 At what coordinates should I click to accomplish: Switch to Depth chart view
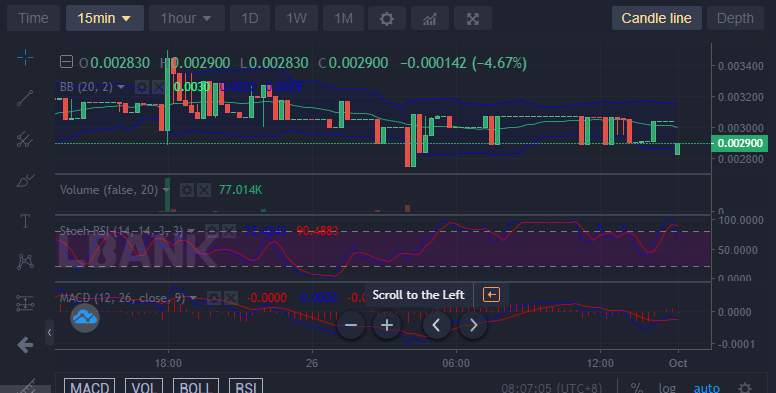coord(735,19)
